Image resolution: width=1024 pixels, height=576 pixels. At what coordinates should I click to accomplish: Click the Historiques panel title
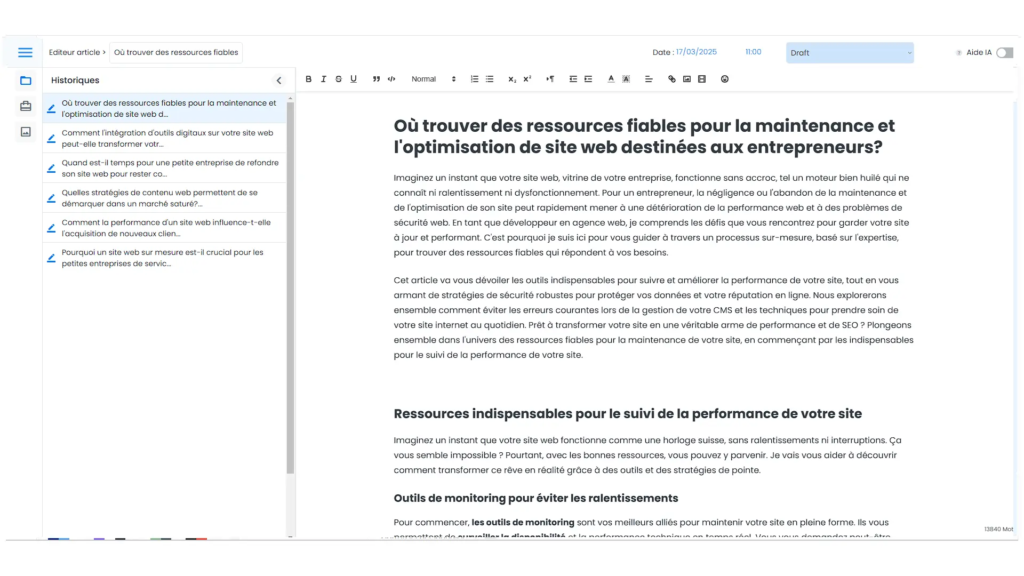click(x=75, y=80)
